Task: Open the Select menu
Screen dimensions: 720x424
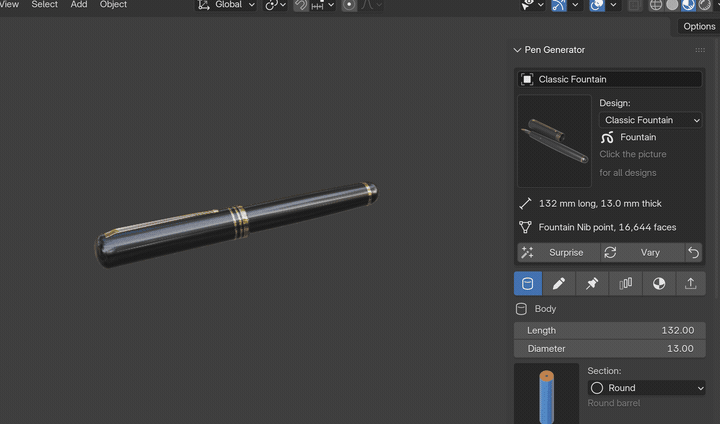Action: [45, 5]
